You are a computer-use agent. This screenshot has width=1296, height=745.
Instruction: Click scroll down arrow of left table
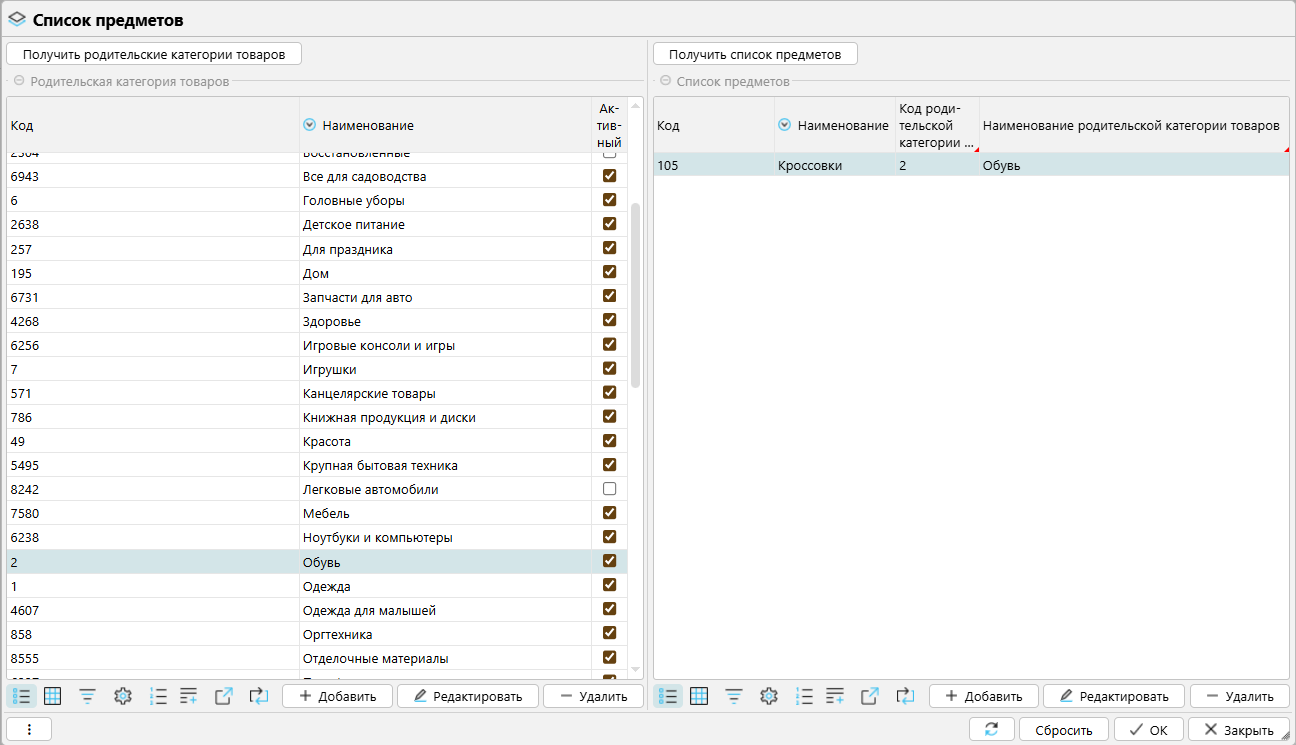coord(635,669)
